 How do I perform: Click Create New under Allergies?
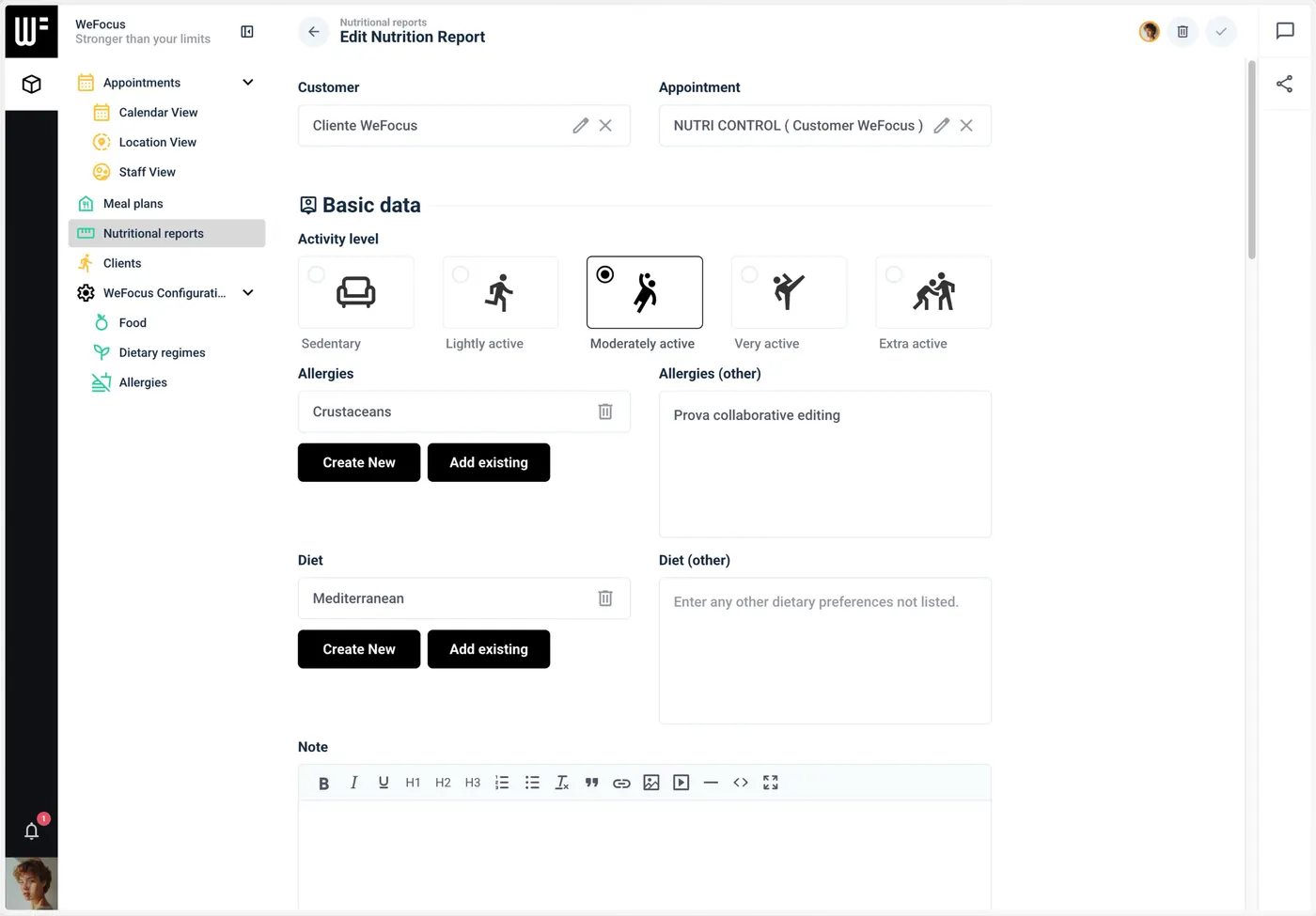tap(359, 462)
